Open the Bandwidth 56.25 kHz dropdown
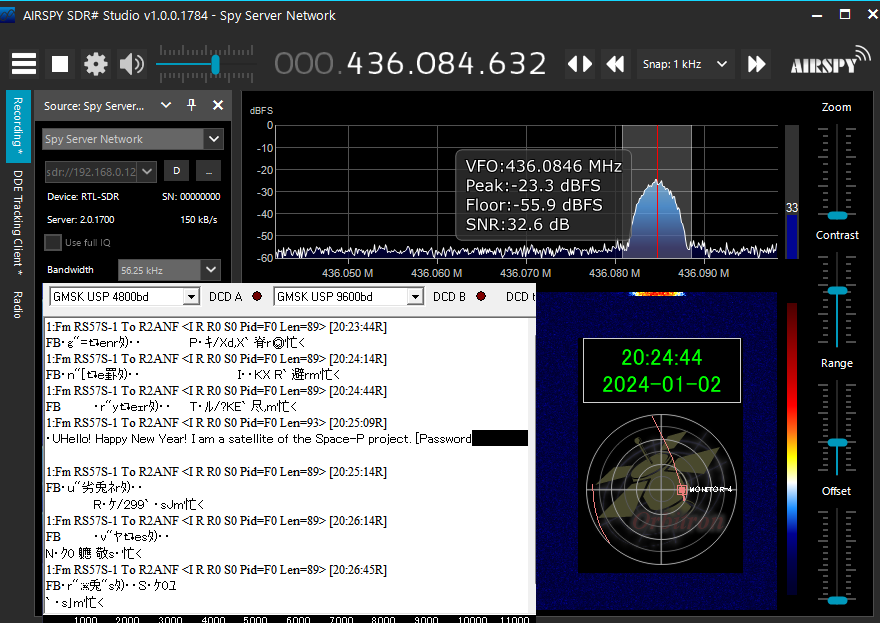 pyautogui.click(x=169, y=270)
